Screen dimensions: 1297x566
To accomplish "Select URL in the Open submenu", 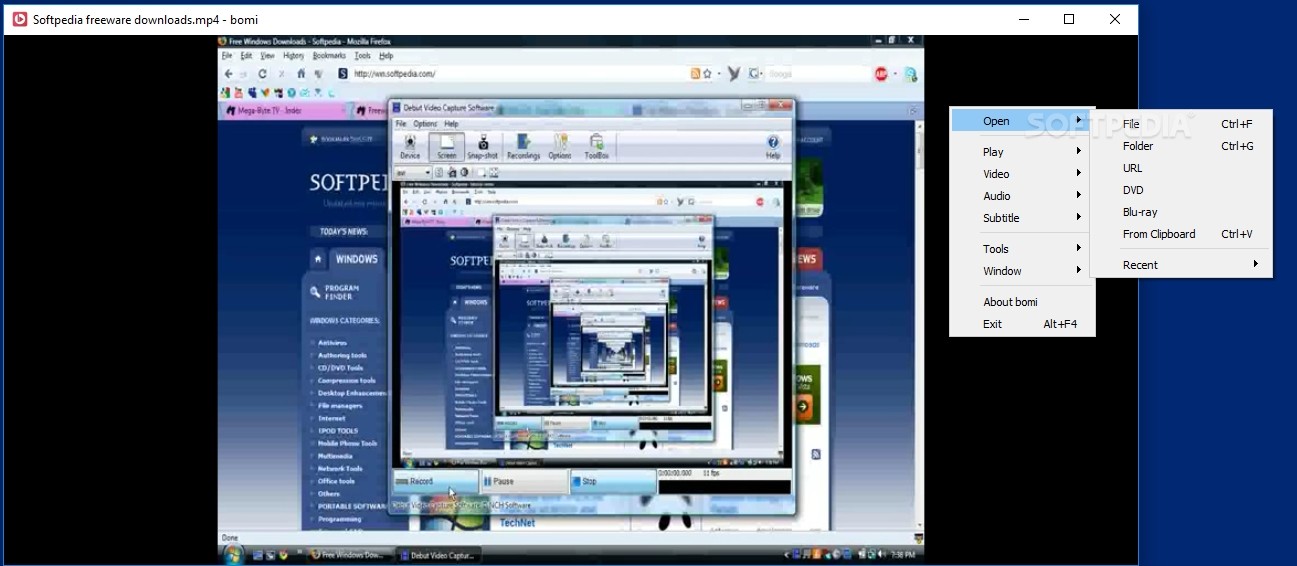I will click(1181, 168).
